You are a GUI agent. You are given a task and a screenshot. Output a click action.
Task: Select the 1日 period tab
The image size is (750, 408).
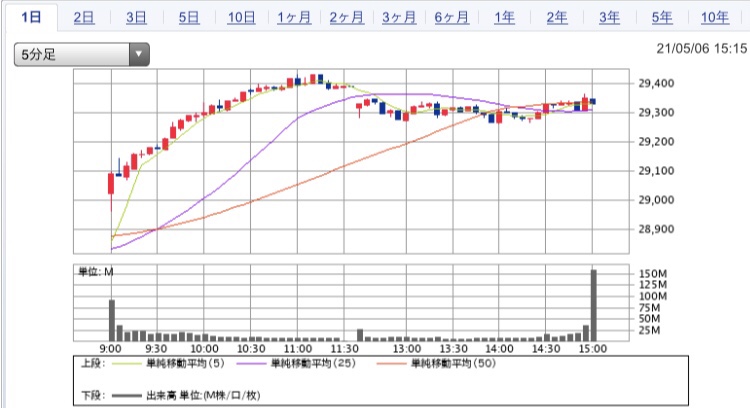point(31,18)
